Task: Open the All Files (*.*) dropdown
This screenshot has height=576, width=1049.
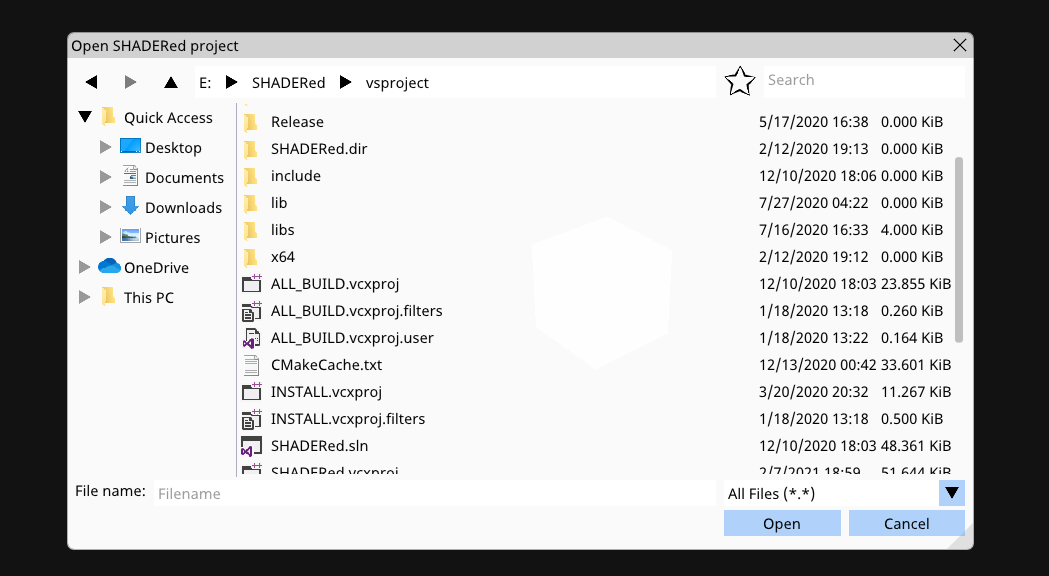Action: click(x=951, y=493)
